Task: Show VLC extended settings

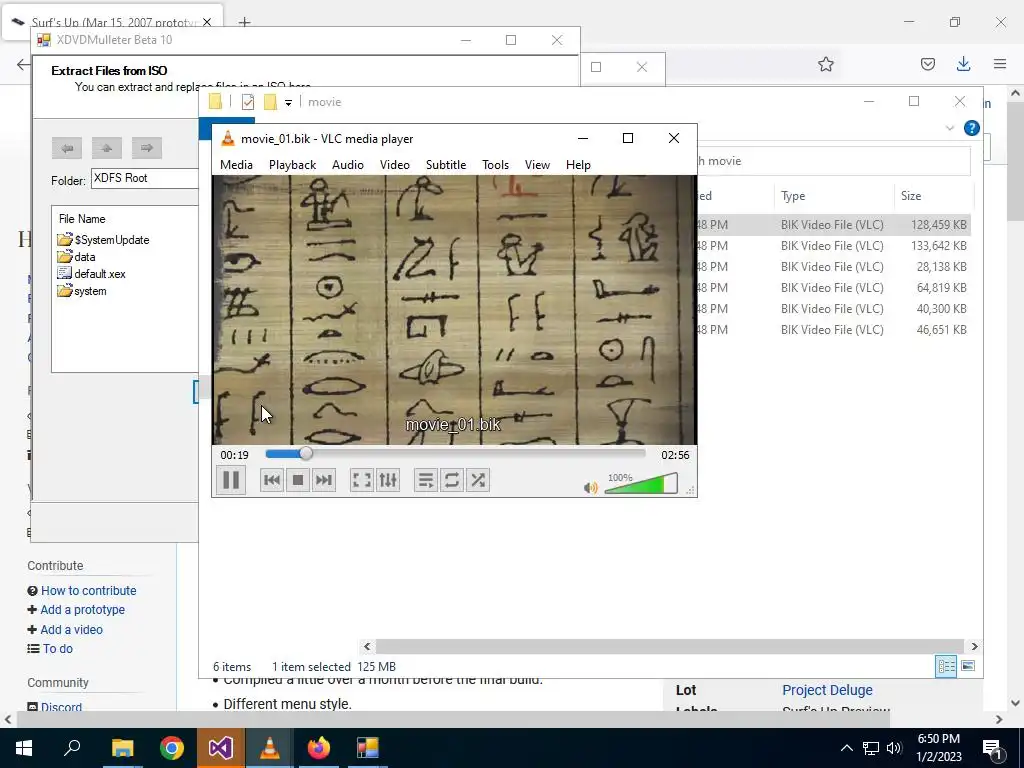Action: [388, 480]
